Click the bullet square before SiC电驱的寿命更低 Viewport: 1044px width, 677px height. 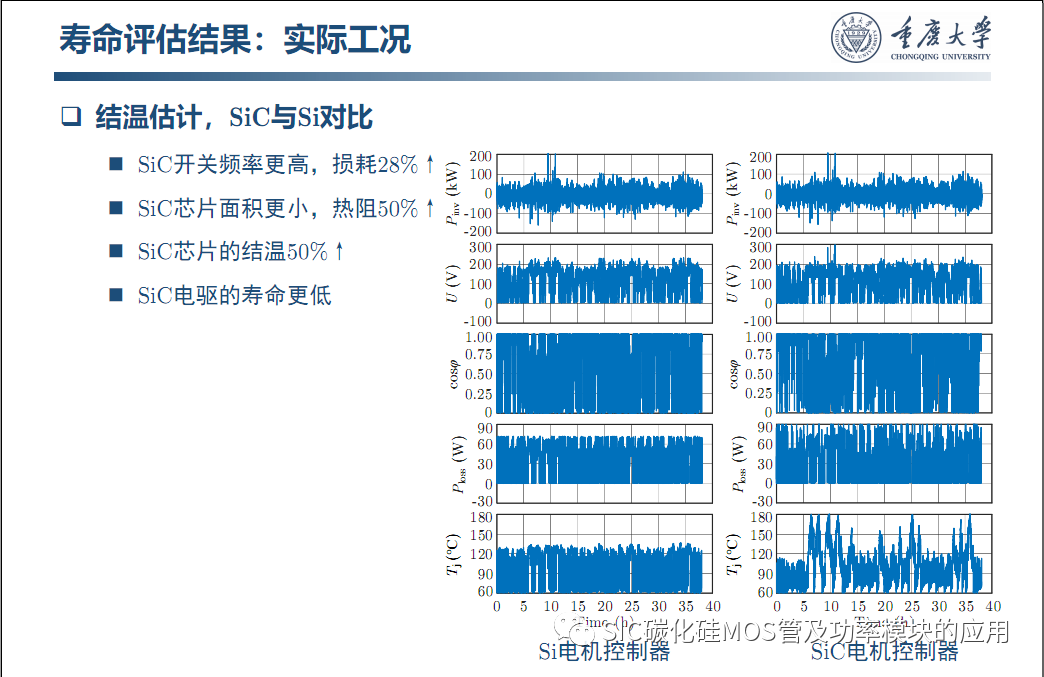point(115,295)
